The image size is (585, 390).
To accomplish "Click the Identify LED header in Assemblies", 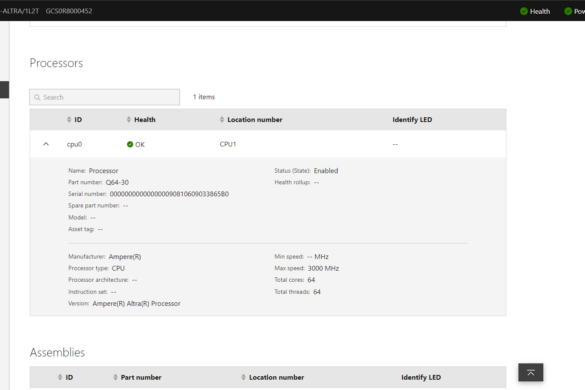I will (421, 377).
